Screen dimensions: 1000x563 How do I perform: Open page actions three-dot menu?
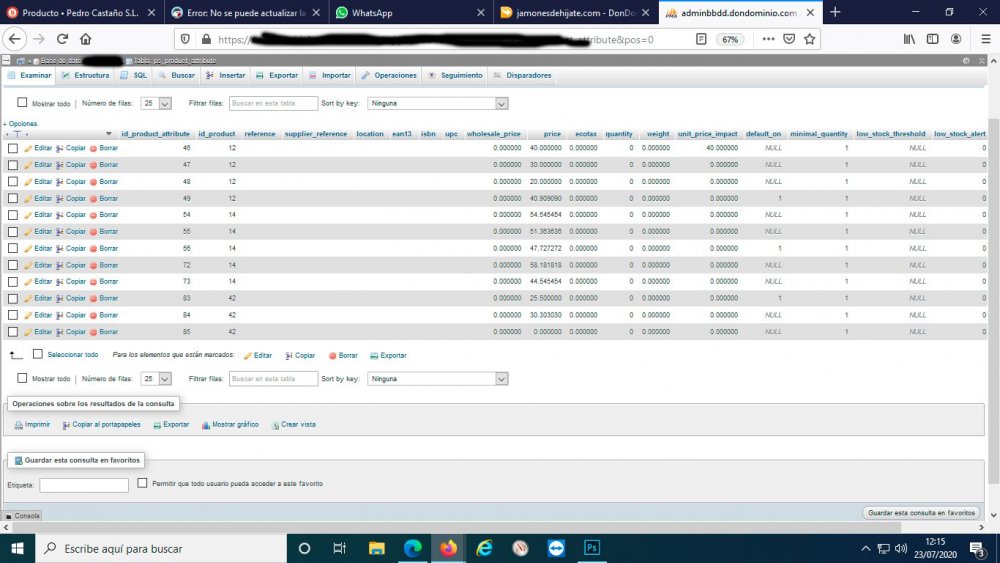[x=768, y=39]
